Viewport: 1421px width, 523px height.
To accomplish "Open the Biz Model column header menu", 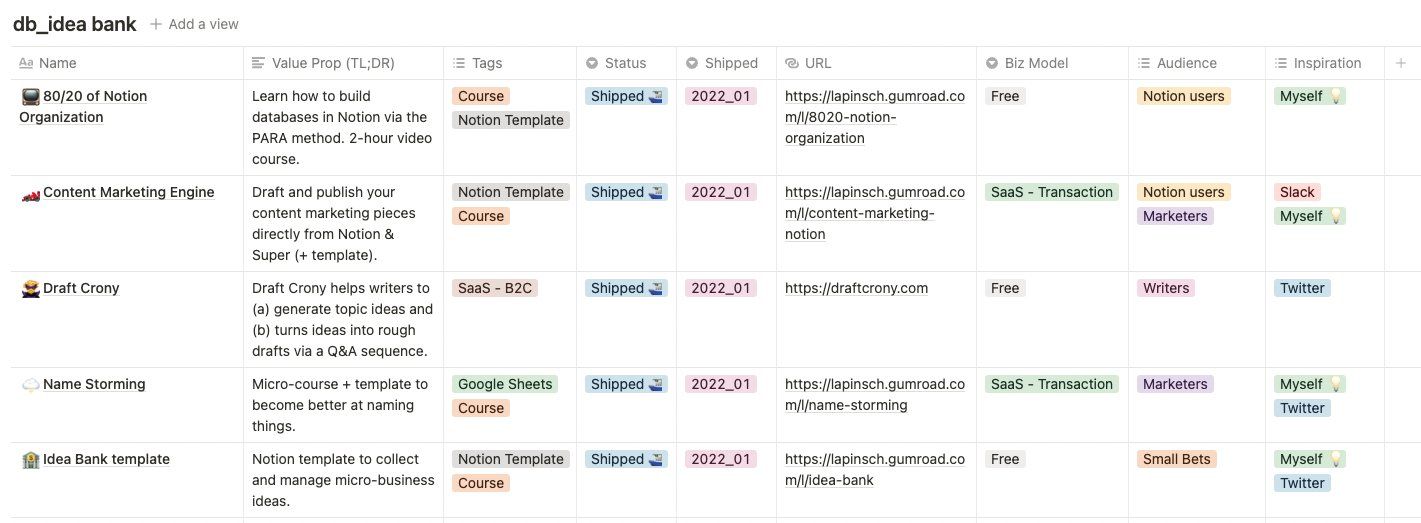I will 1052,63.
